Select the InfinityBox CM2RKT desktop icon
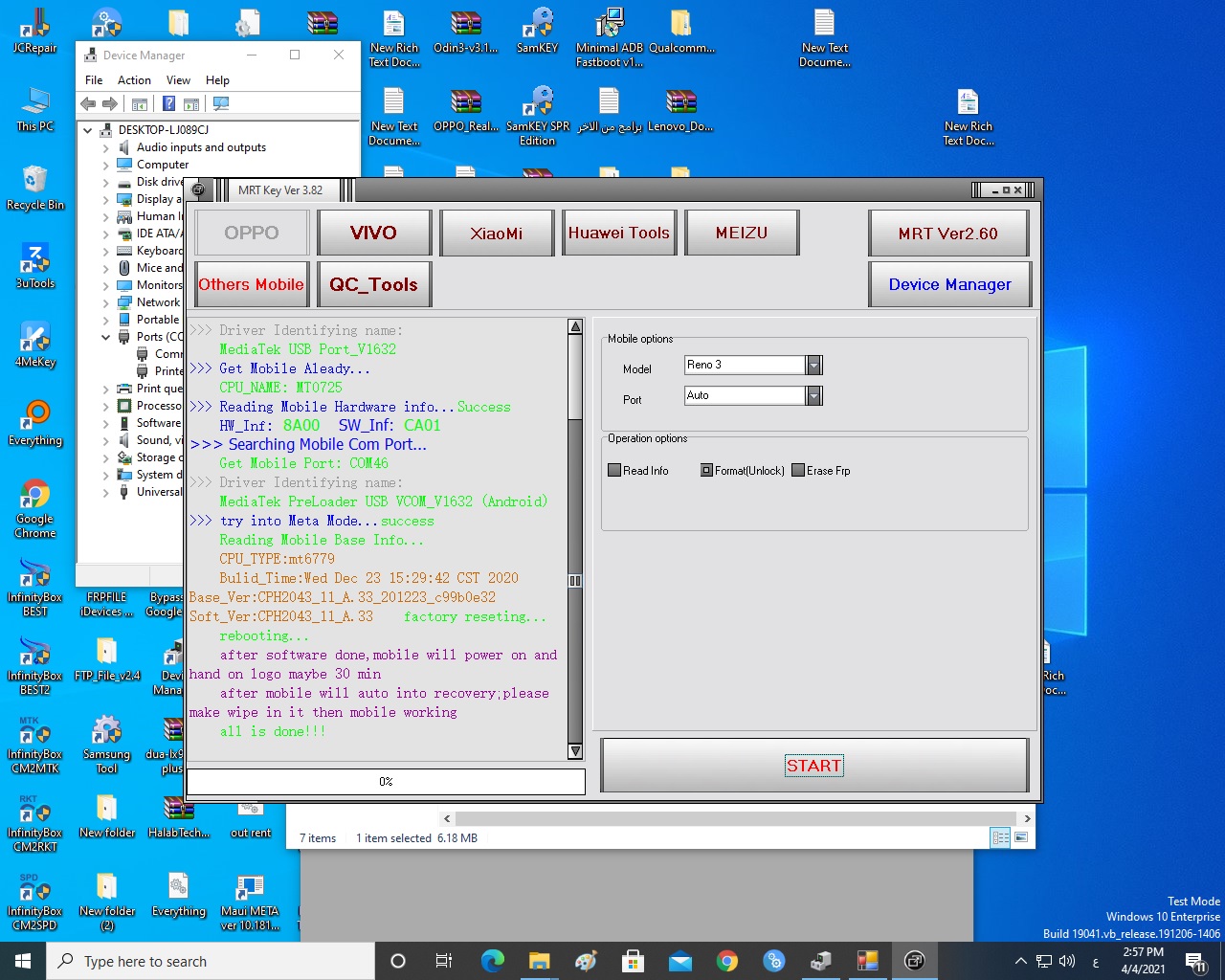This screenshot has width=1225, height=980. tap(35, 823)
